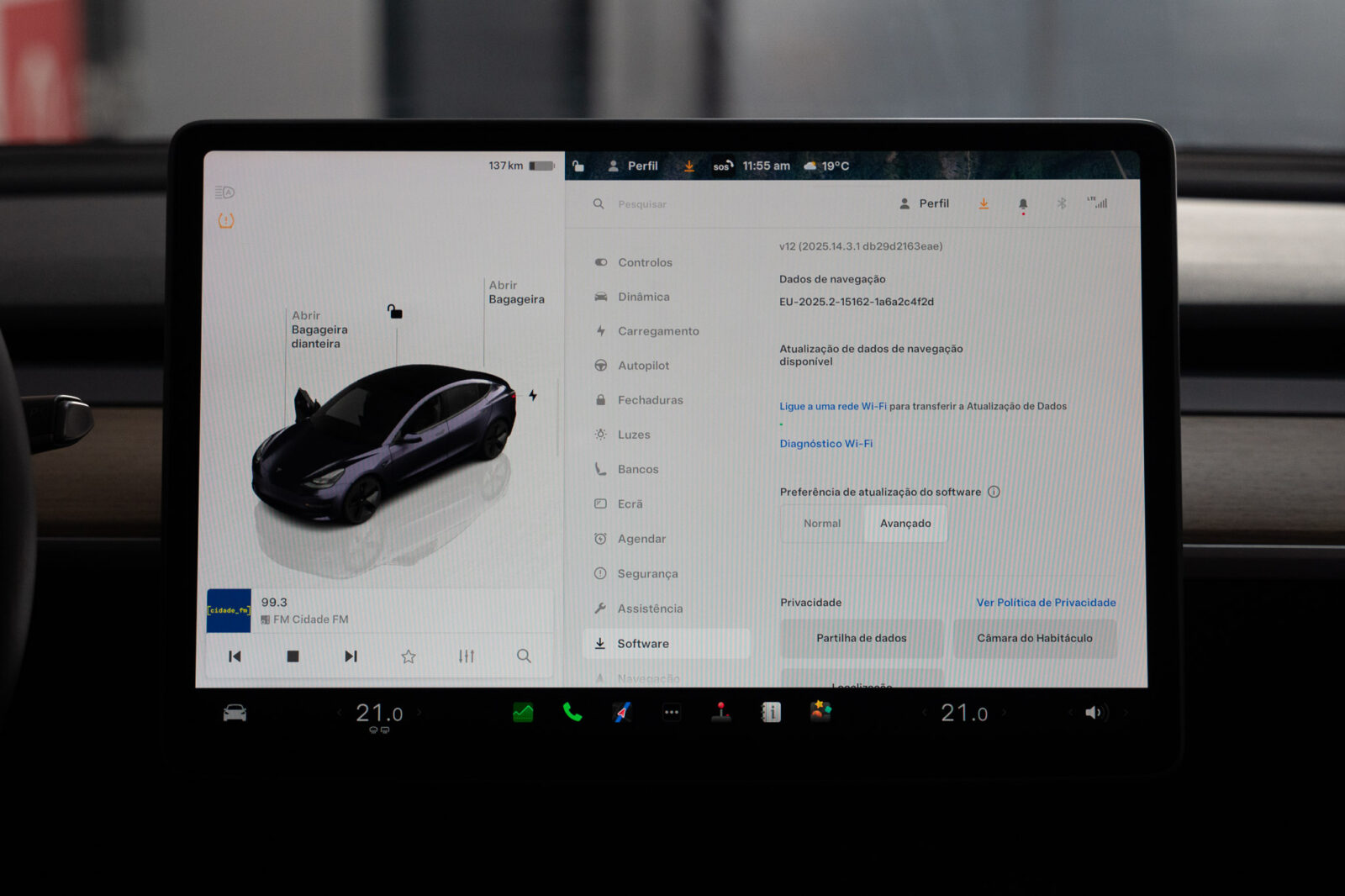Open the Autopilot settings menu
Image resolution: width=1345 pixels, height=896 pixels.
tap(643, 366)
